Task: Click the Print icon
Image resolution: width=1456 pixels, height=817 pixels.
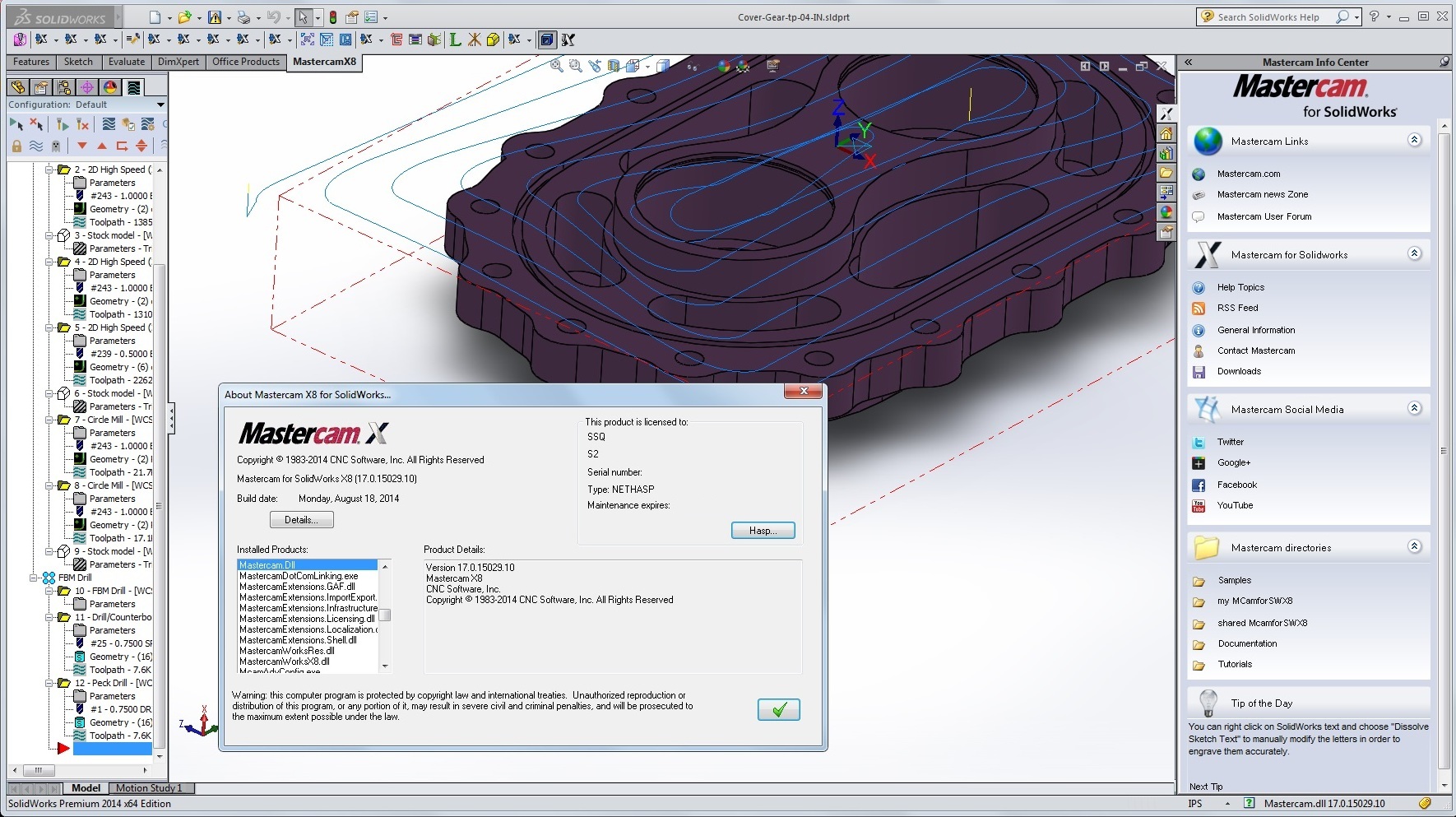Action: 243,16
